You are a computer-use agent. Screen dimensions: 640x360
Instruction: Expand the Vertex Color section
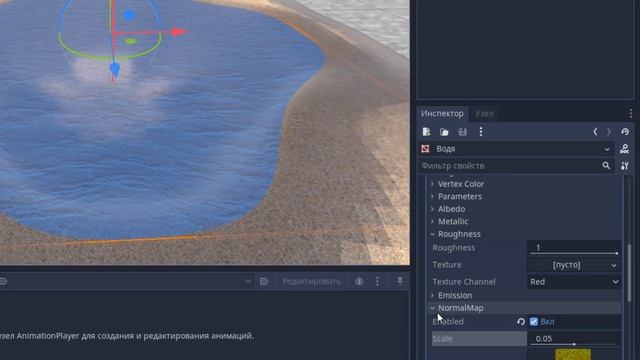point(461,184)
